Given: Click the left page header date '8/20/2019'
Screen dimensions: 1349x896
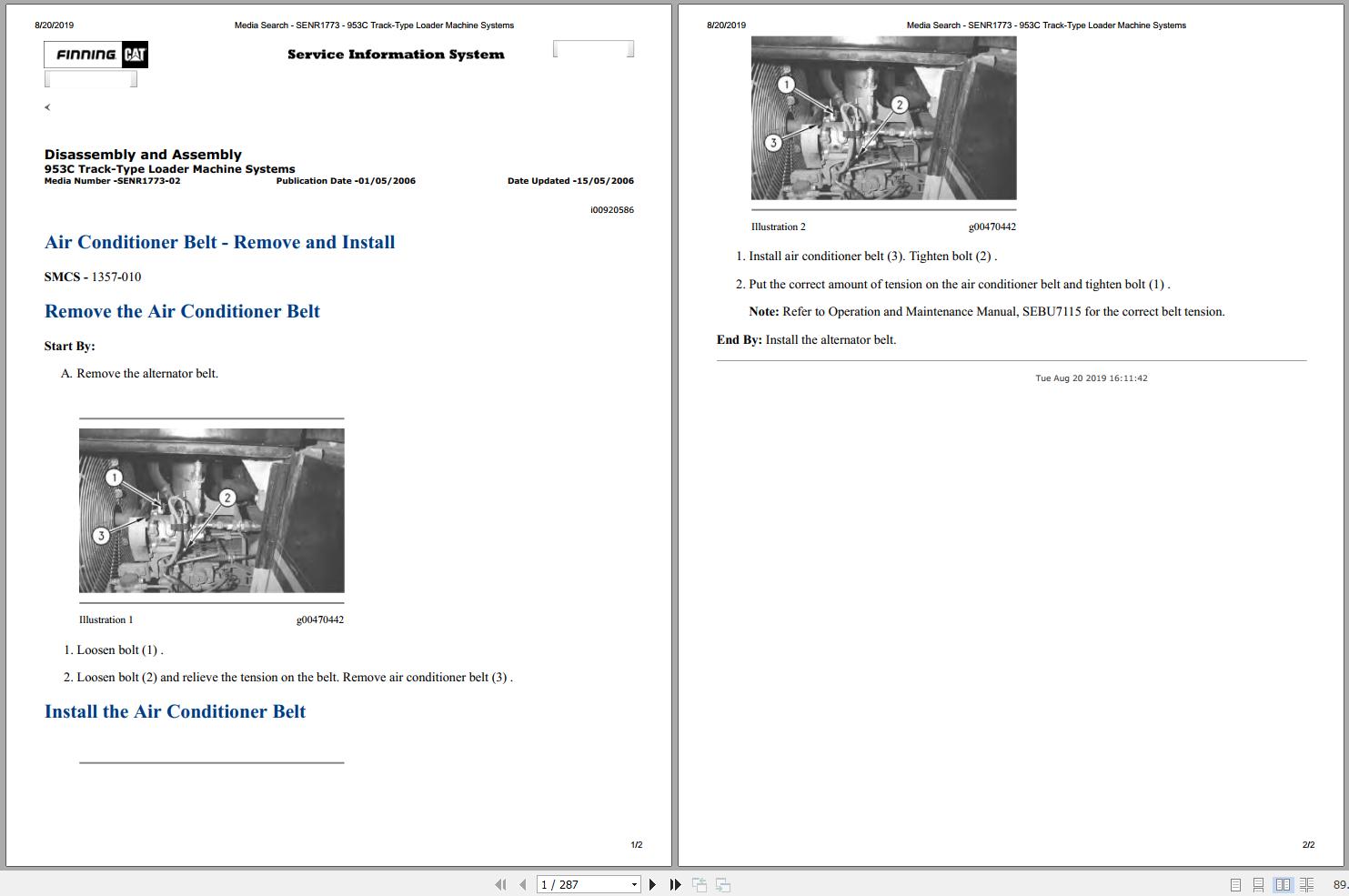Looking at the screenshot, I should tap(54, 25).
